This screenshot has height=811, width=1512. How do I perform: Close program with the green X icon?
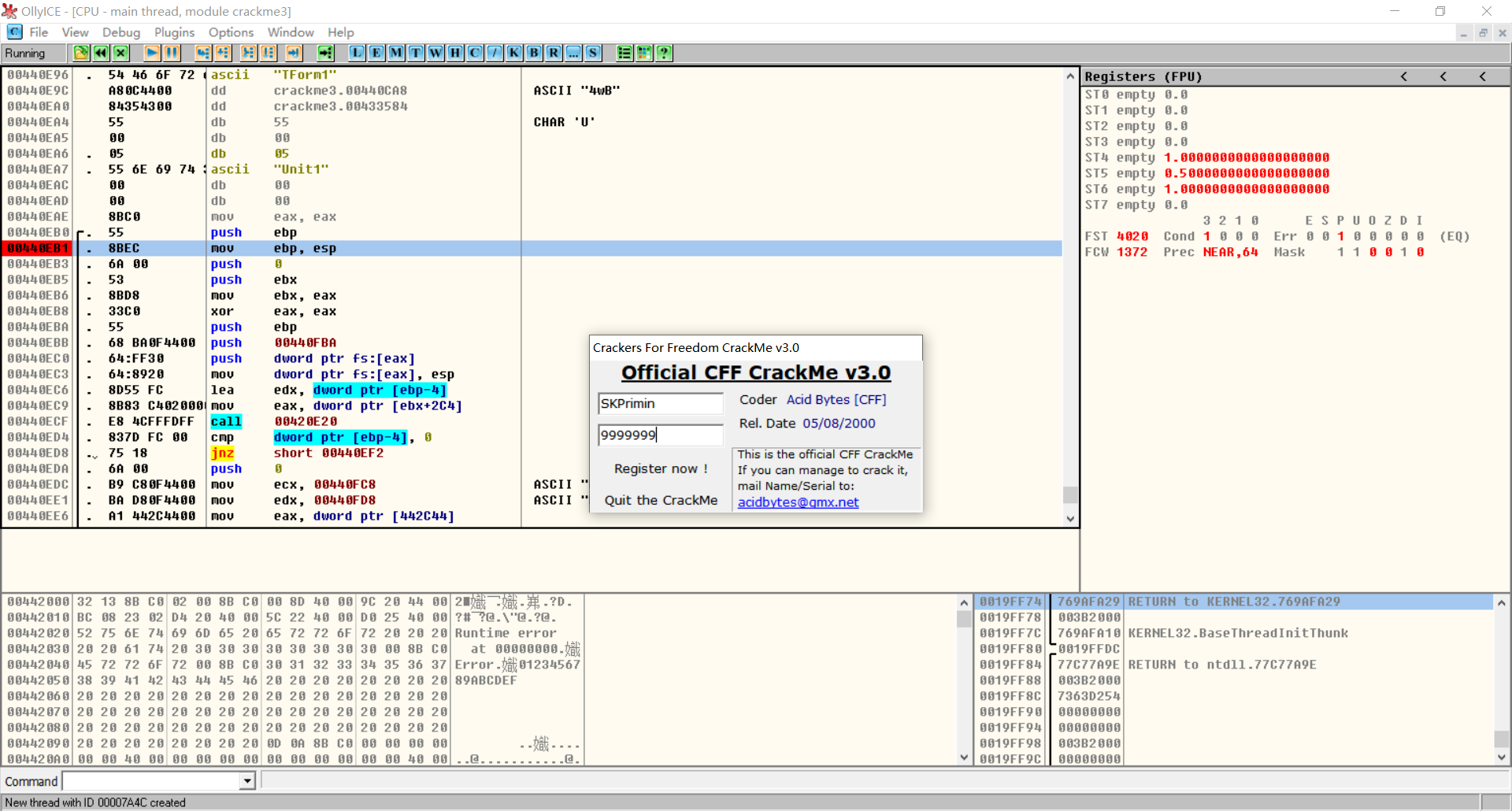(x=120, y=53)
